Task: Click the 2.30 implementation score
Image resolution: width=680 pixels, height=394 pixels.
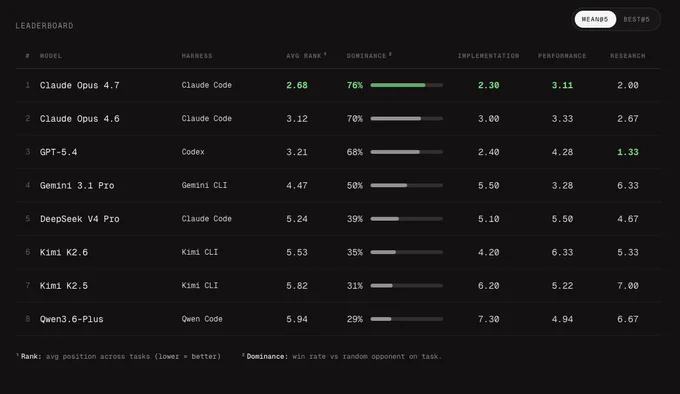Action: 488,85
